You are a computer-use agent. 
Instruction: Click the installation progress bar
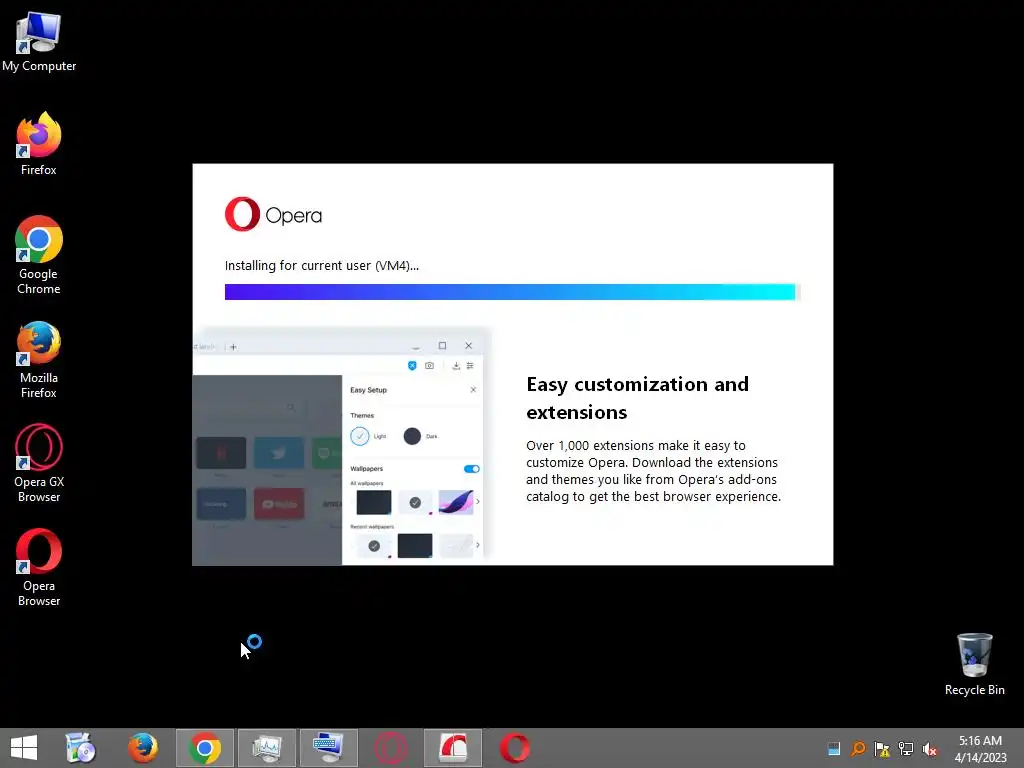[512, 292]
